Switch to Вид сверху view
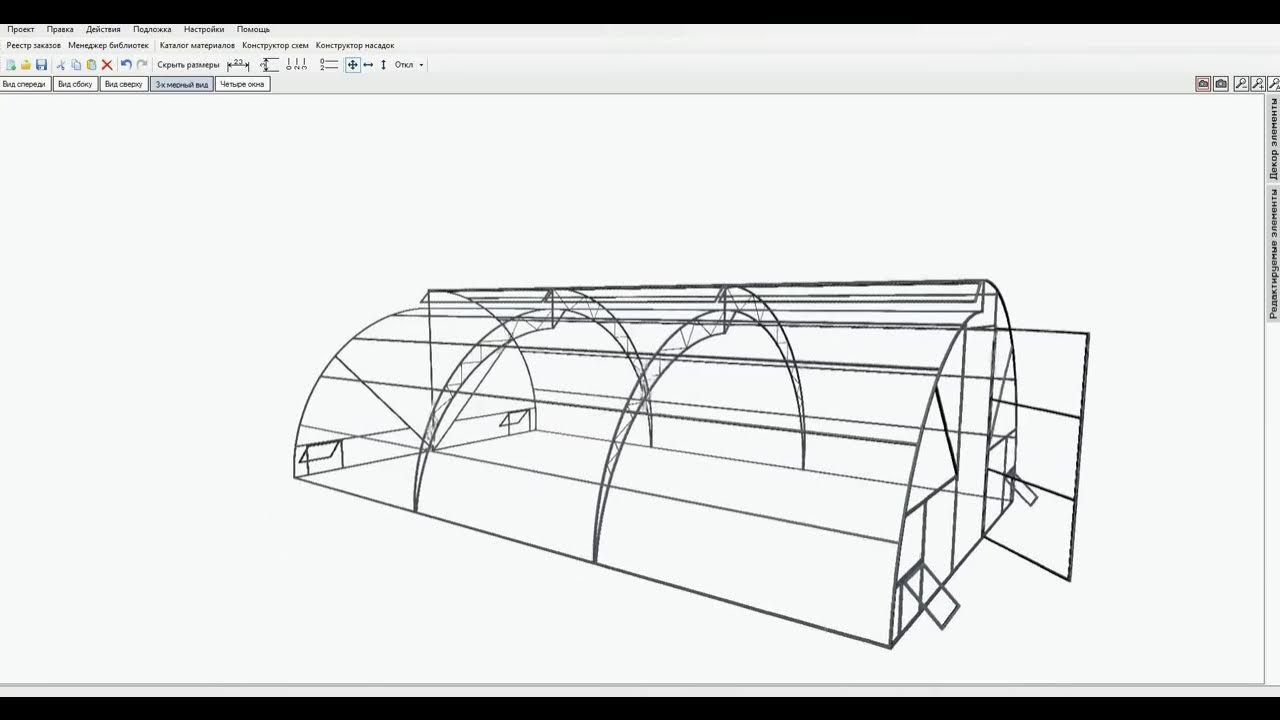 click(x=124, y=84)
